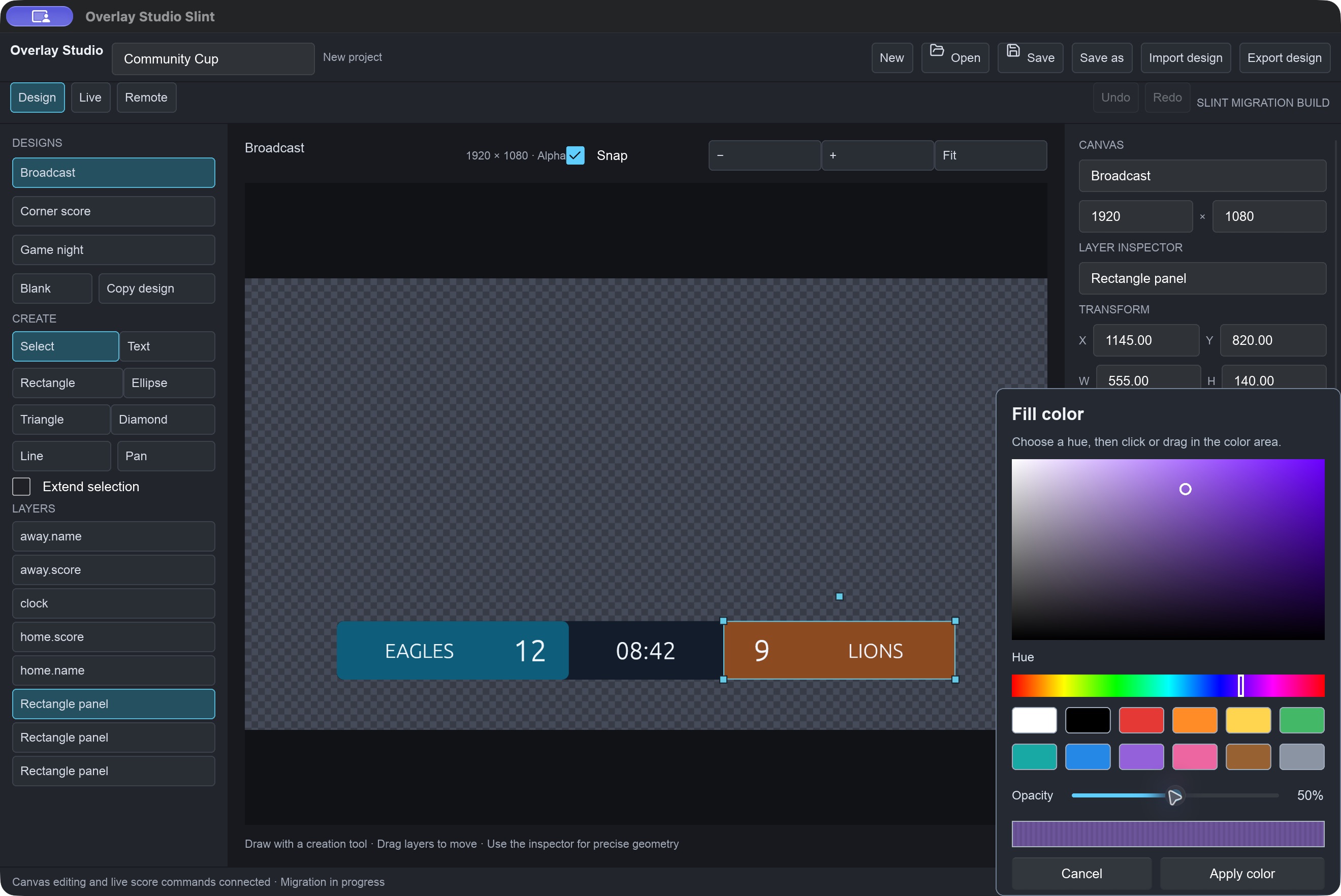Click the Apply color button

tap(1242, 873)
